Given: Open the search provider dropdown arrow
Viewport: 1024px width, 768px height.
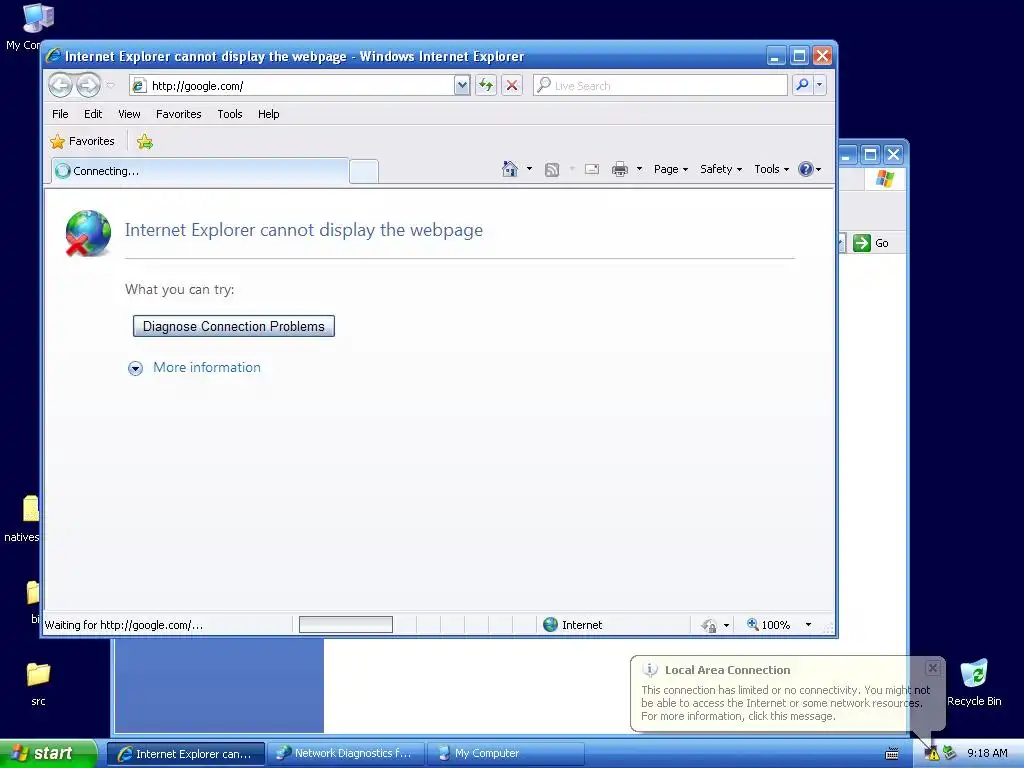Looking at the screenshot, I should [819, 85].
